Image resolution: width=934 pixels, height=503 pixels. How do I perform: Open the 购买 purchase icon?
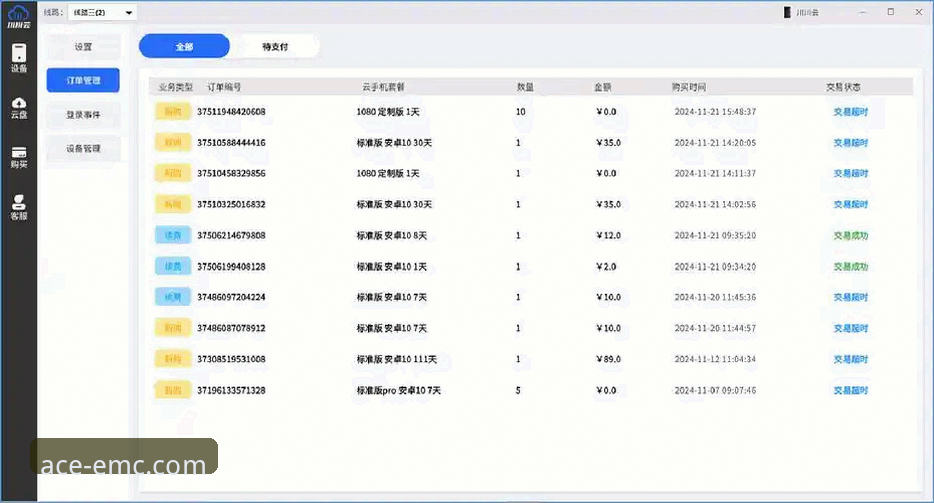[x=18, y=157]
